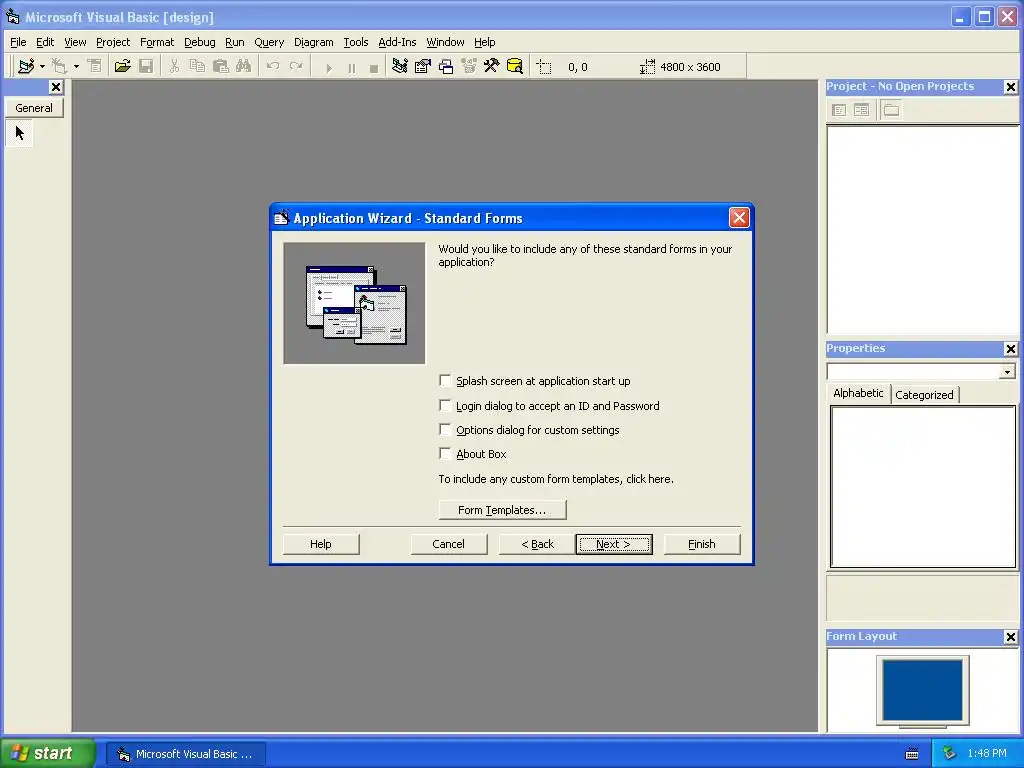Viewport: 1024px width, 768px height.
Task: Open the Edit menu
Action: [x=45, y=42]
